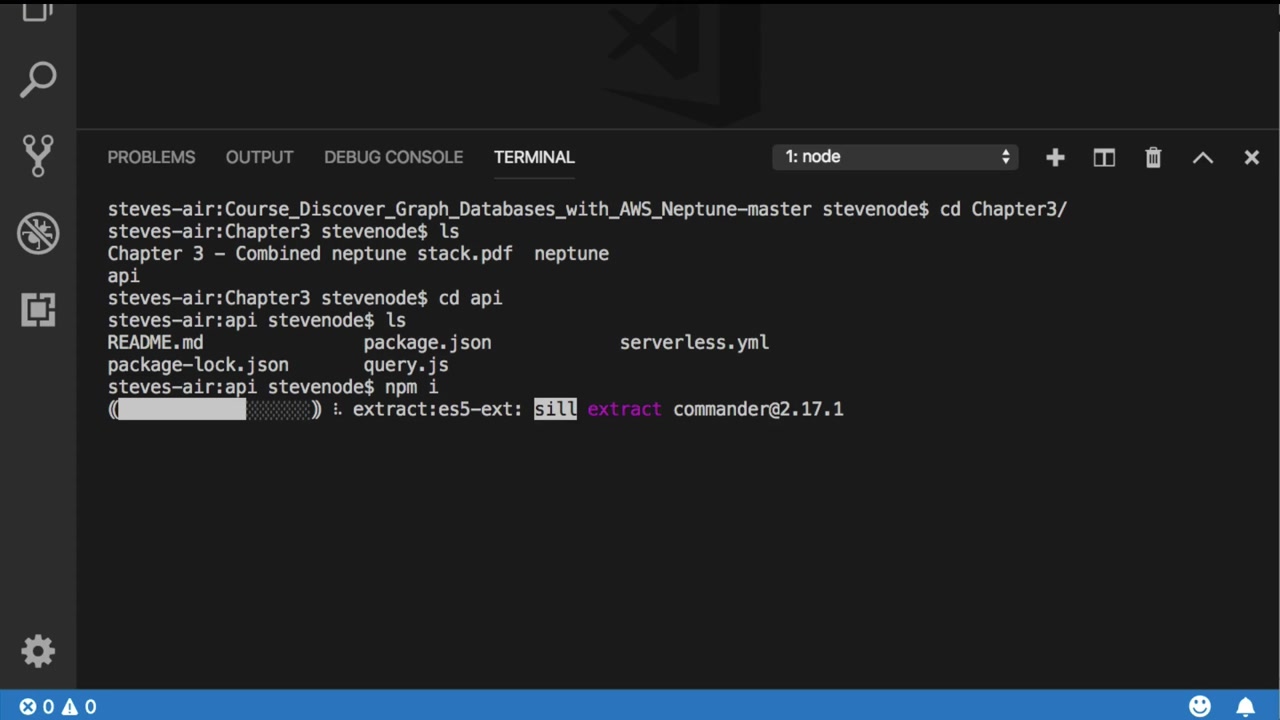The image size is (1280, 720).
Task: Close the terminal panel
Action: click(1251, 157)
